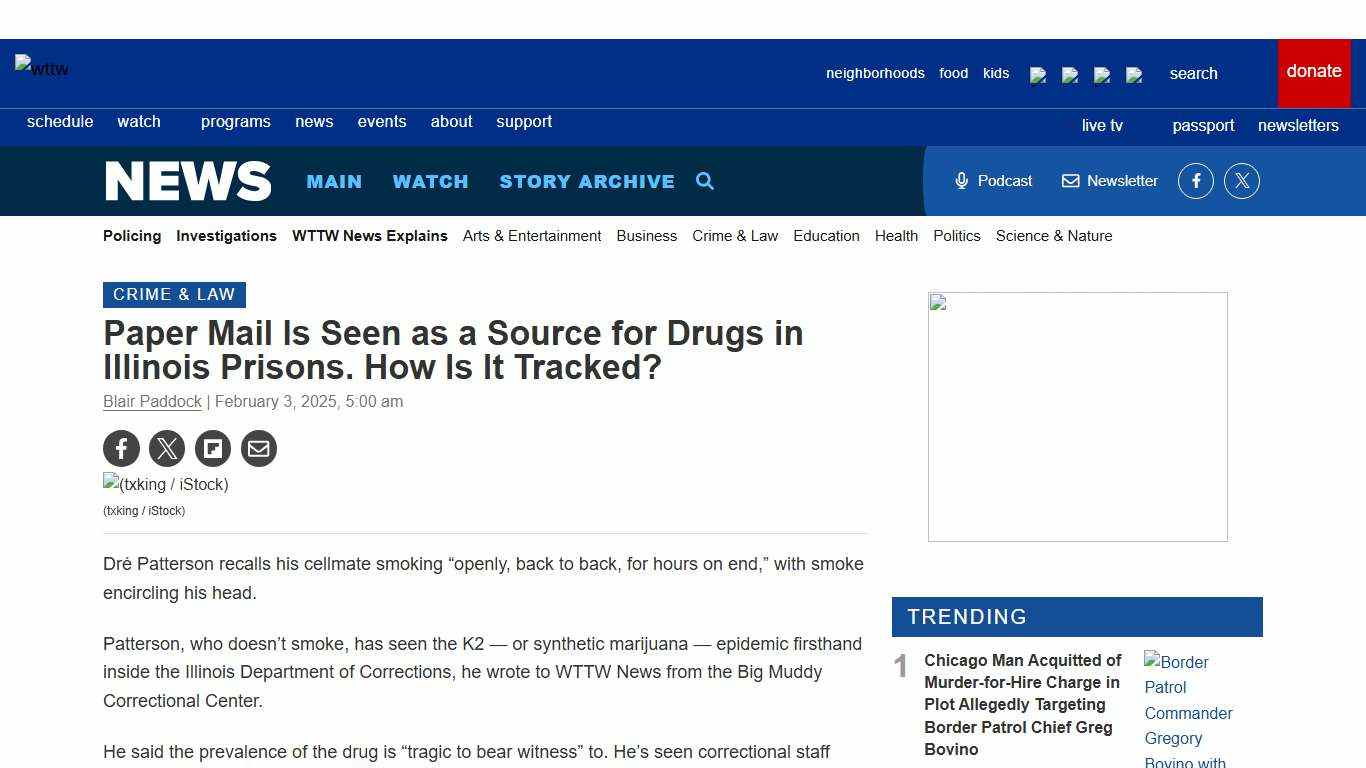Click the WTTW NEWS logo
The image size is (1366, 768).
188,181
